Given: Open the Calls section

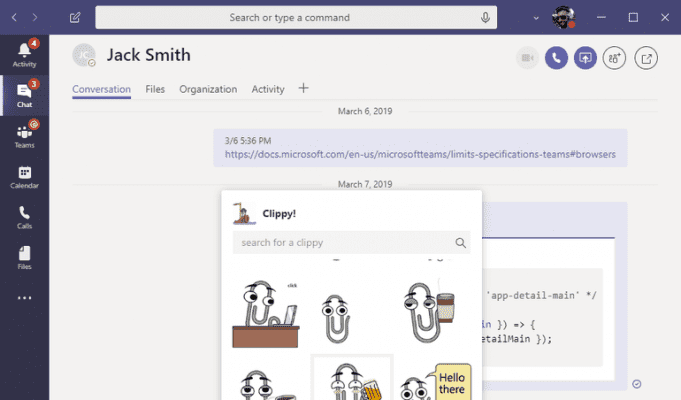Looking at the screenshot, I should [24, 217].
